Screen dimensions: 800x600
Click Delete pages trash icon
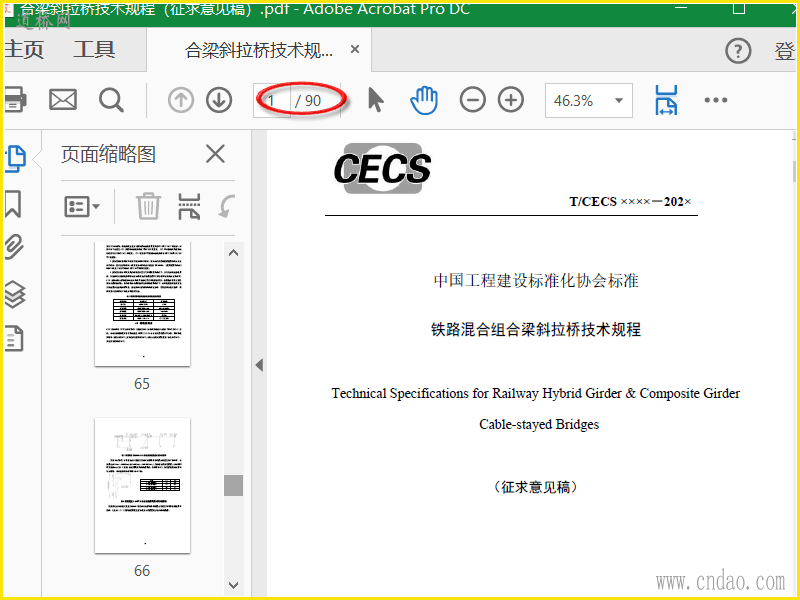tap(148, 206)
